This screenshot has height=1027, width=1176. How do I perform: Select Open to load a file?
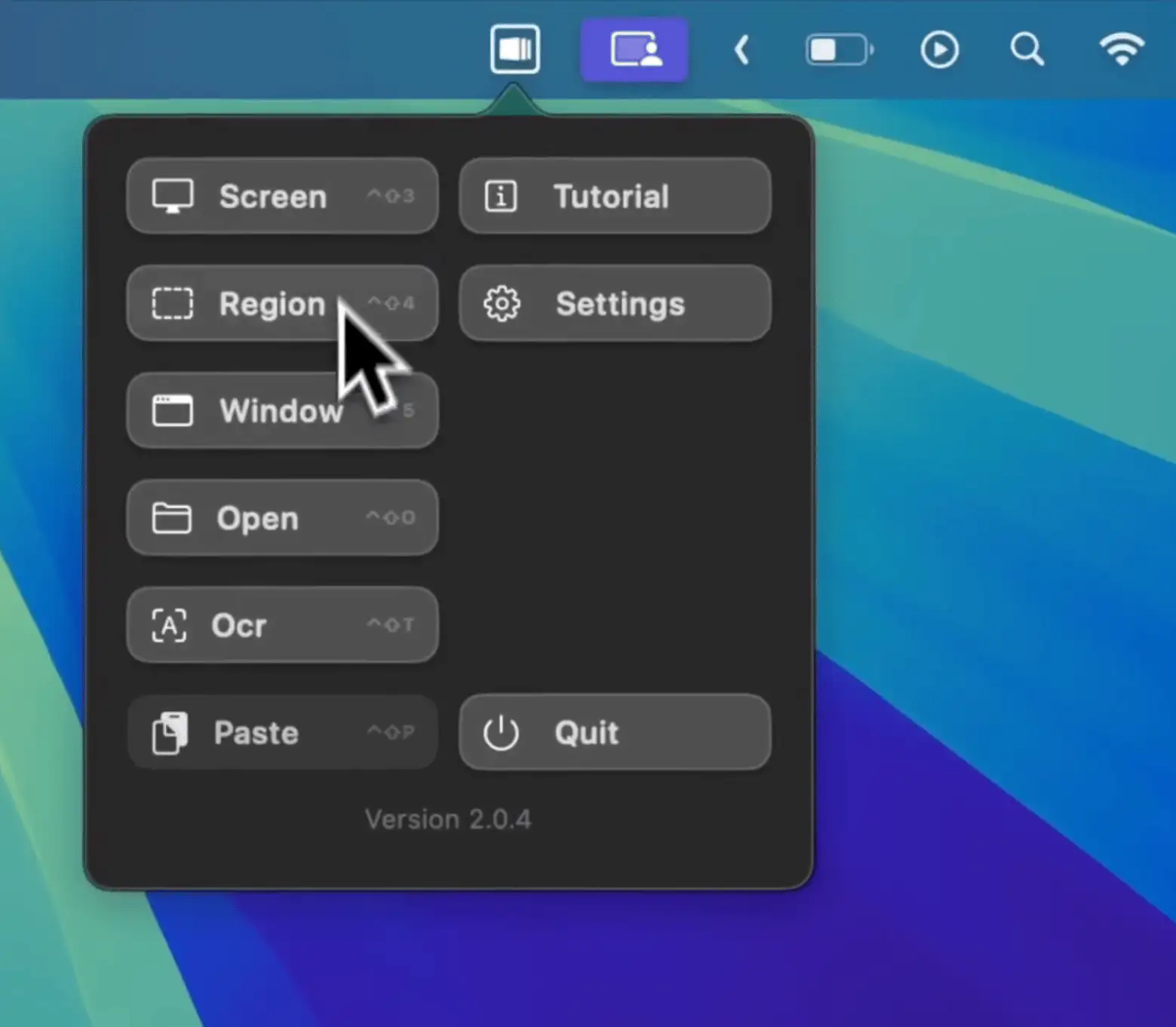(282, 518)
